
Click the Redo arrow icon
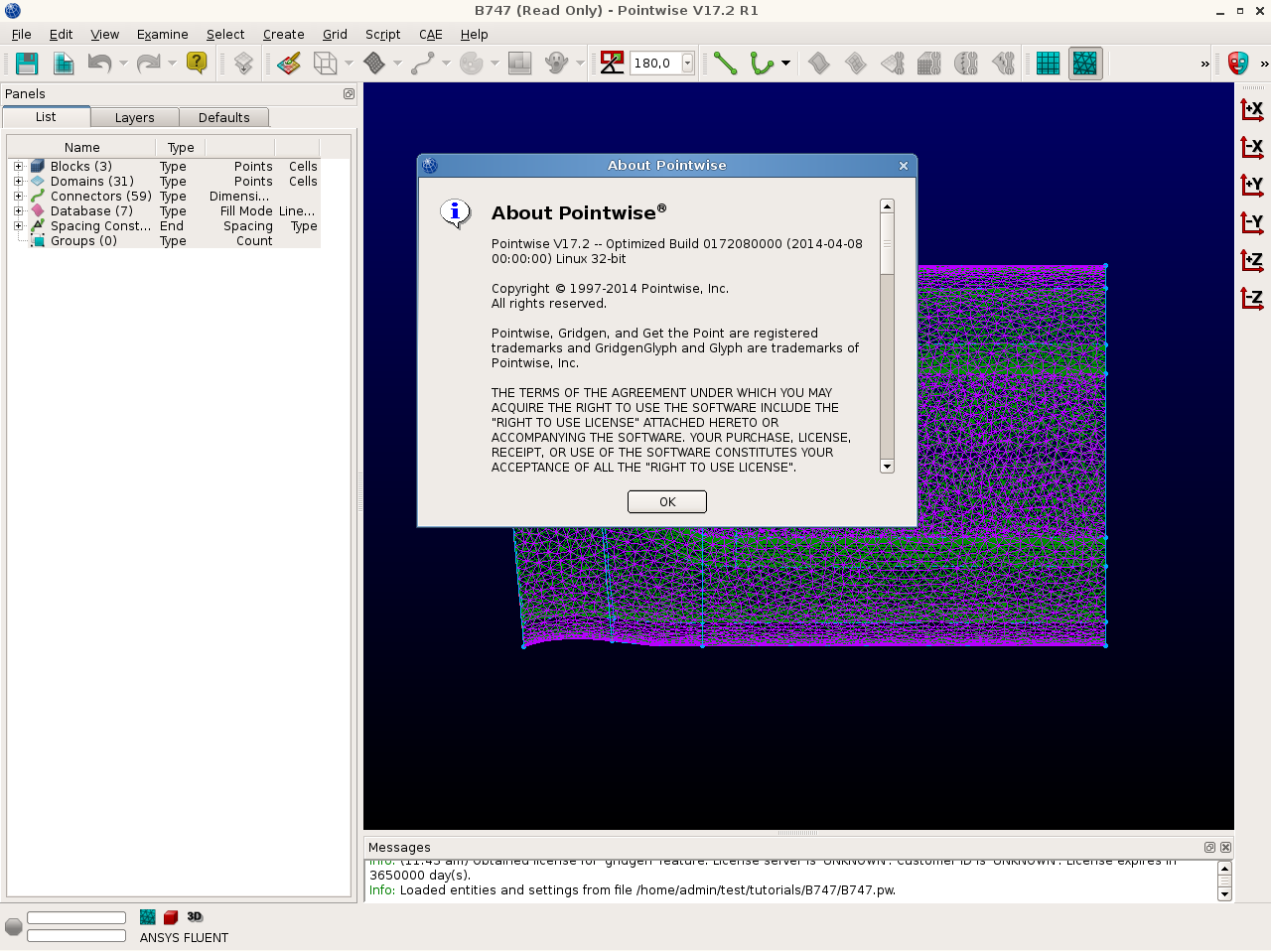tap(148, 64)
